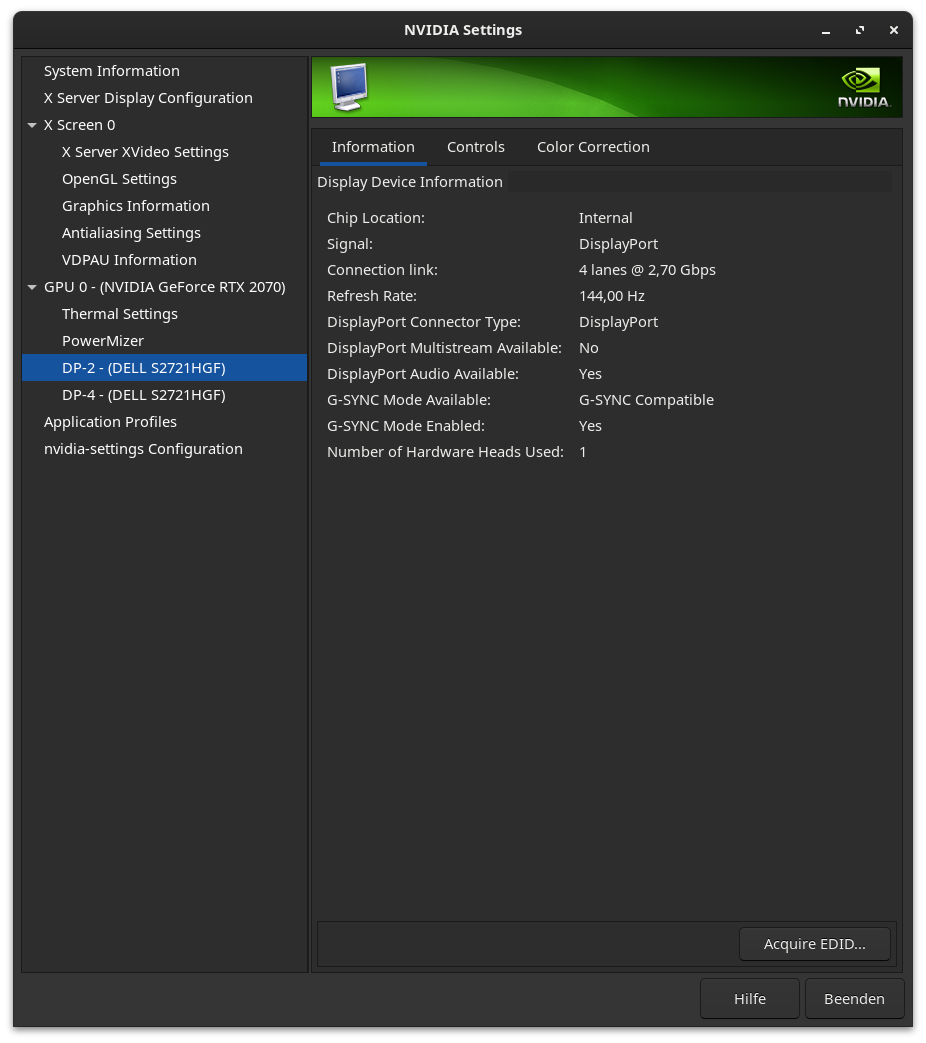Viewport: 926px width, 1043px height.
Task: Click the 'Signal:' label
Action: [x=350, y=244]
